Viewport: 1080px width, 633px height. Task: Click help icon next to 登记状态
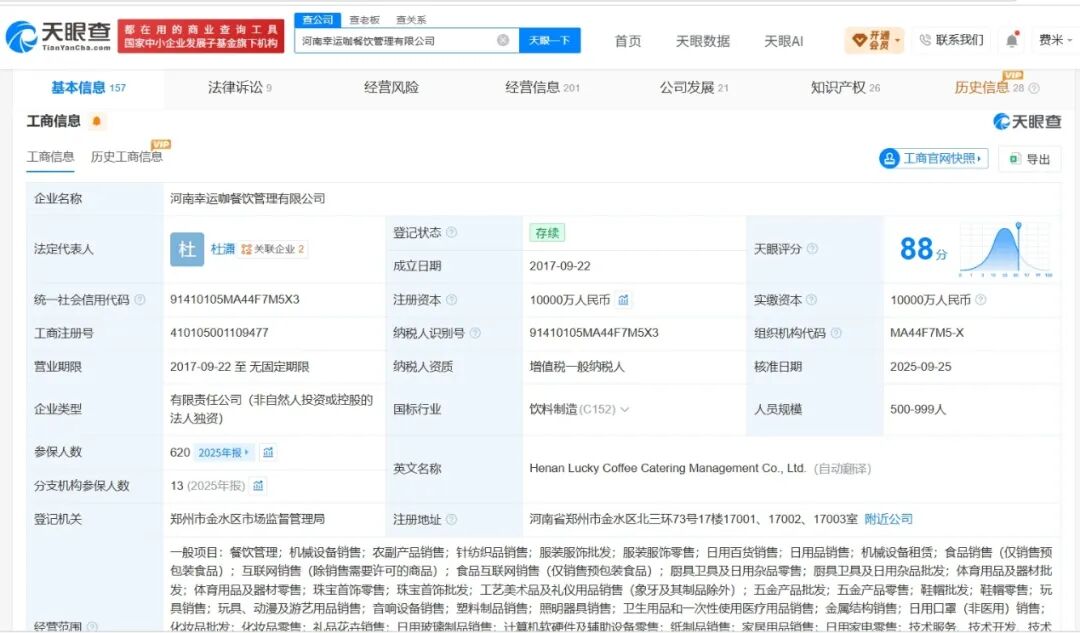click(451, 233)
